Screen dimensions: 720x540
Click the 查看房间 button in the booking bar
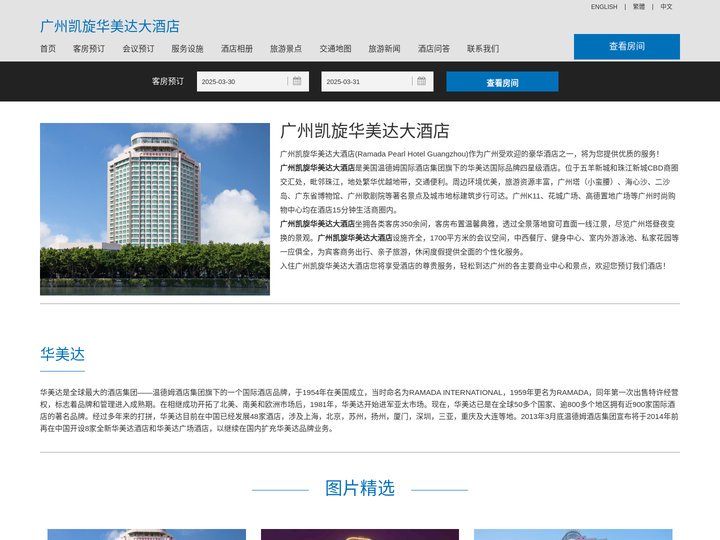click(502, 82)
